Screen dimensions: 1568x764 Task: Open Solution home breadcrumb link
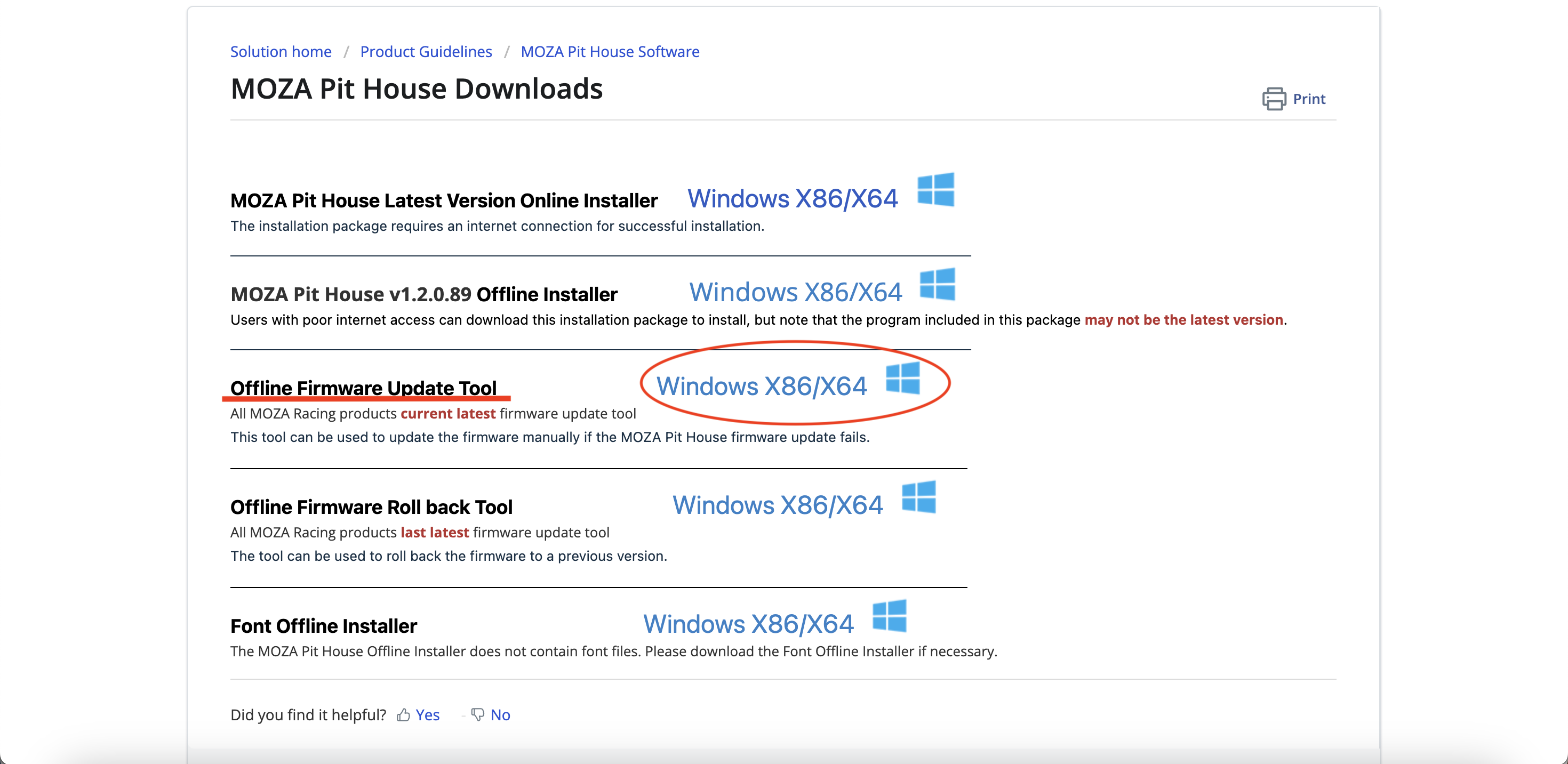pos(281,52)
